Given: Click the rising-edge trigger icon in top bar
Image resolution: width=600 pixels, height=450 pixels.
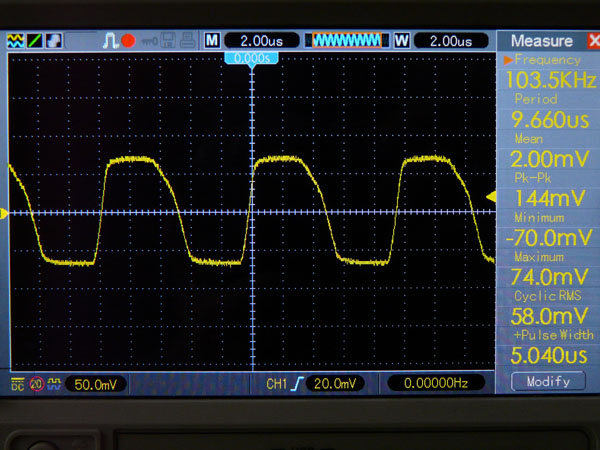Looking at the screenshot, I should [x=111, y=41].
